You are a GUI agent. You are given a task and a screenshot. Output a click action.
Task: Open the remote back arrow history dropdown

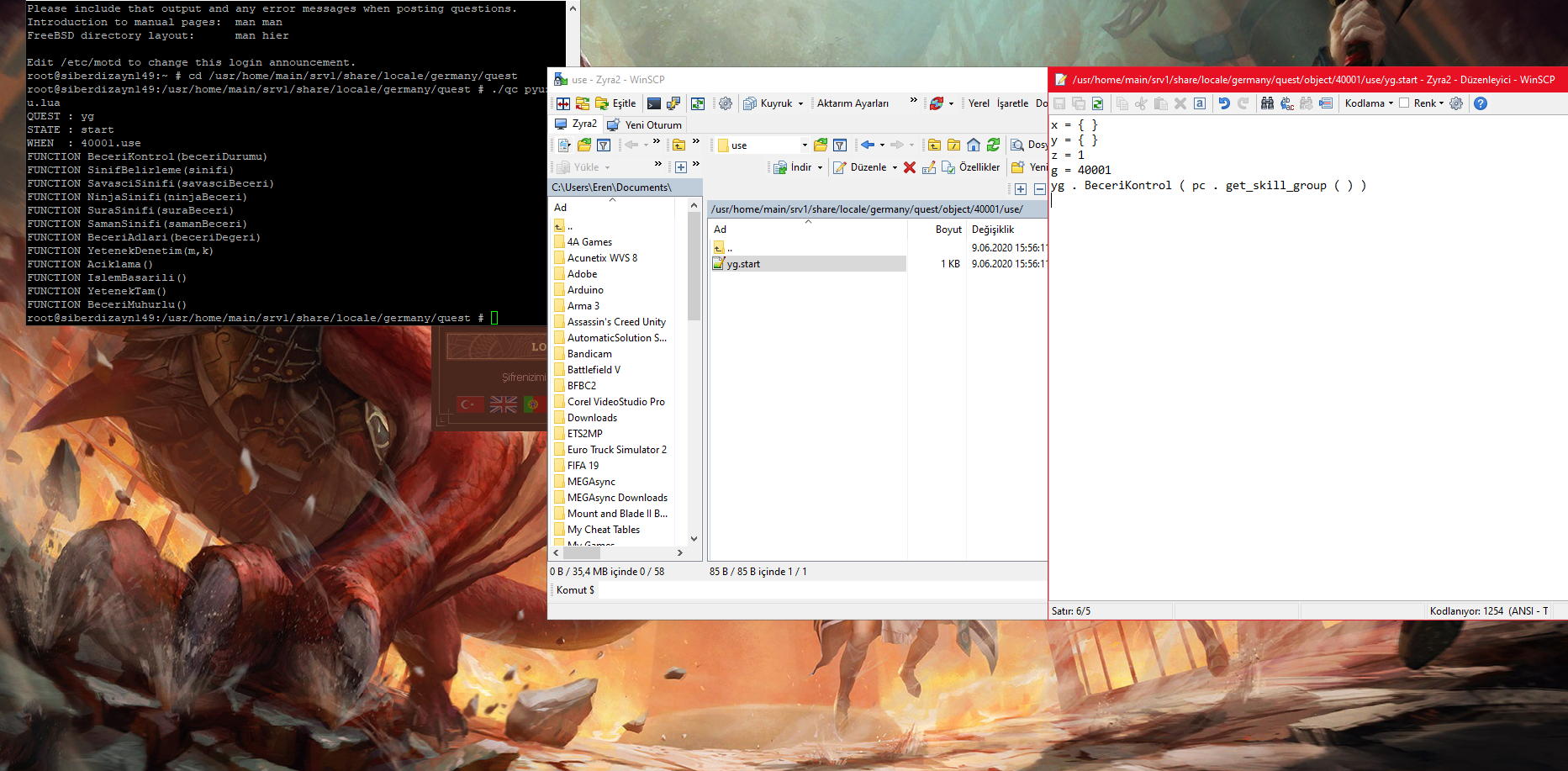tap(882, 145)
